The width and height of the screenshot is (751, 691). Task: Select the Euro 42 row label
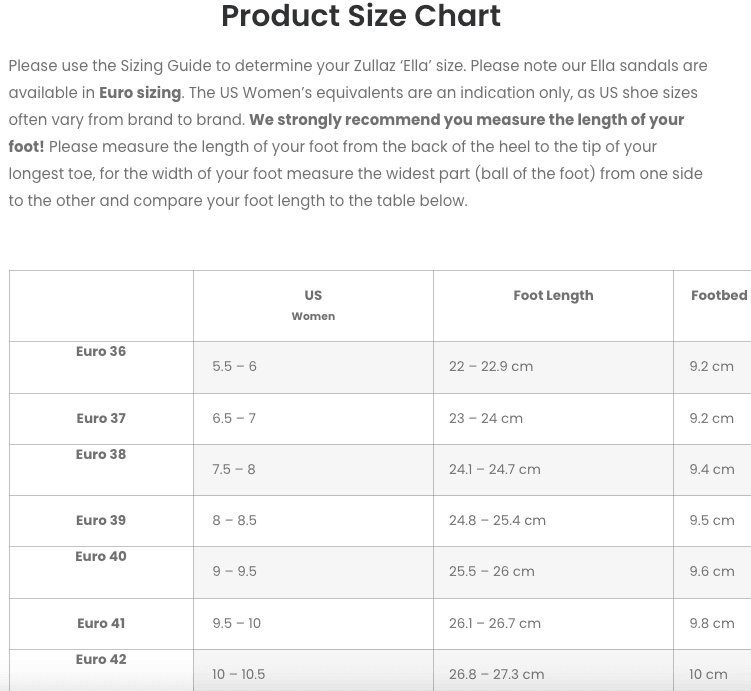click(101, 659)
